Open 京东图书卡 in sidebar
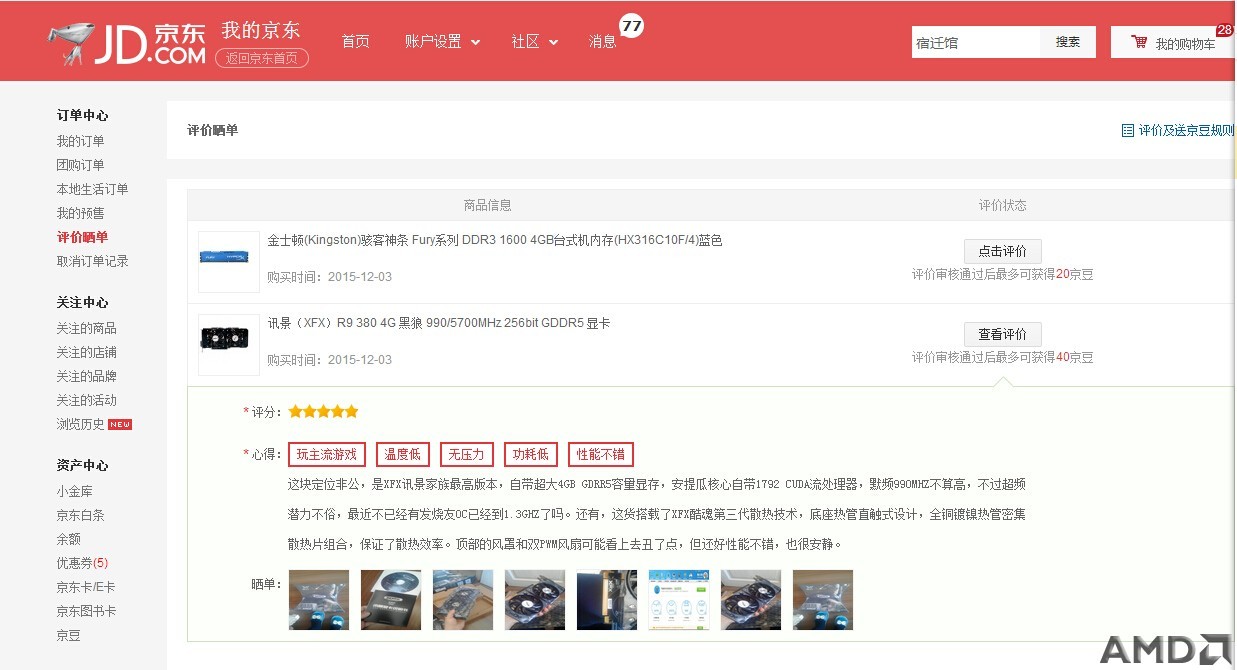Image resolution: width=1237 pixels, height=670 pixels. coord(86,611)
